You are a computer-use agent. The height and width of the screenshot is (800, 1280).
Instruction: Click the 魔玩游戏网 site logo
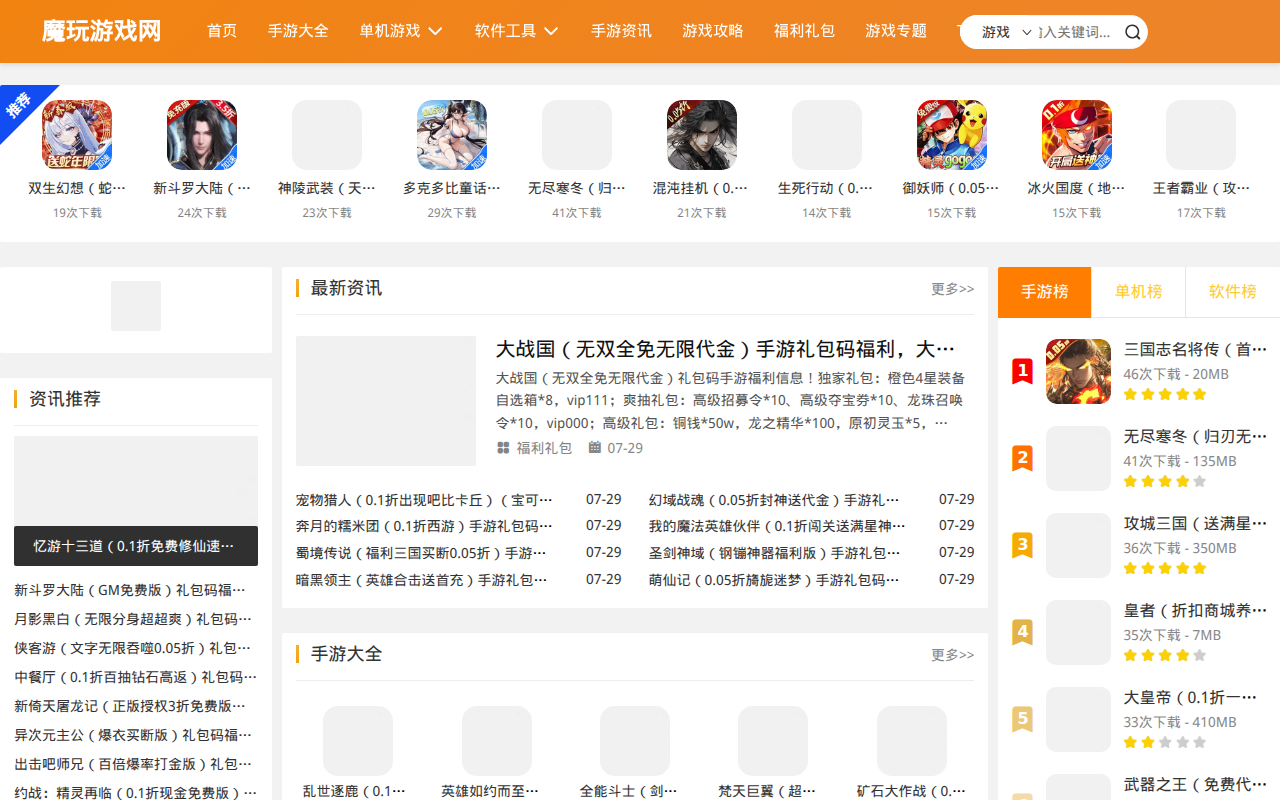point(101,31)
